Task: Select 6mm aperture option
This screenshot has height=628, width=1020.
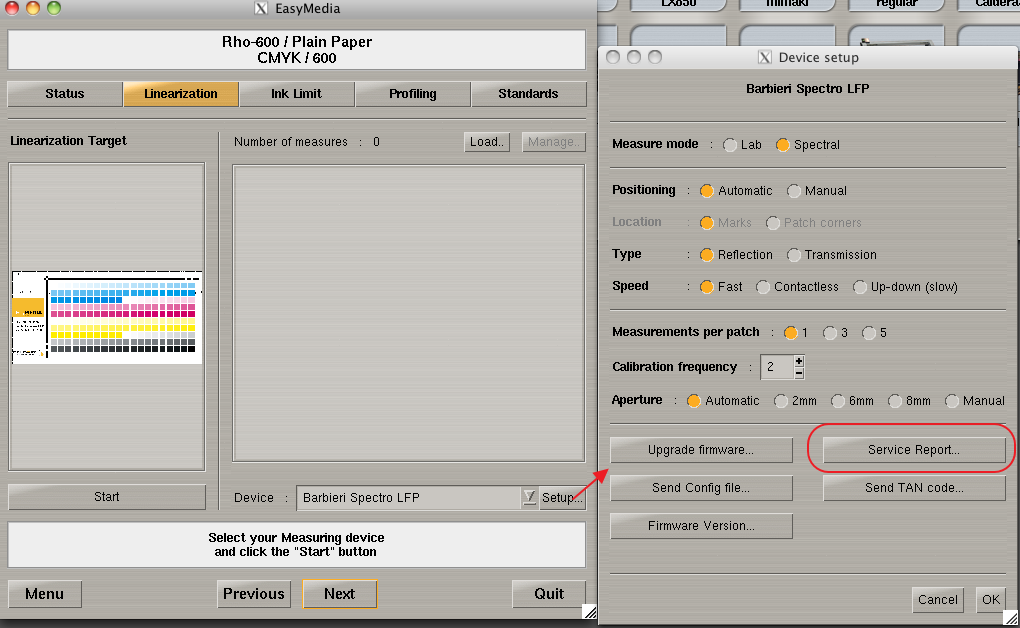Action: (x=838, y=401)
